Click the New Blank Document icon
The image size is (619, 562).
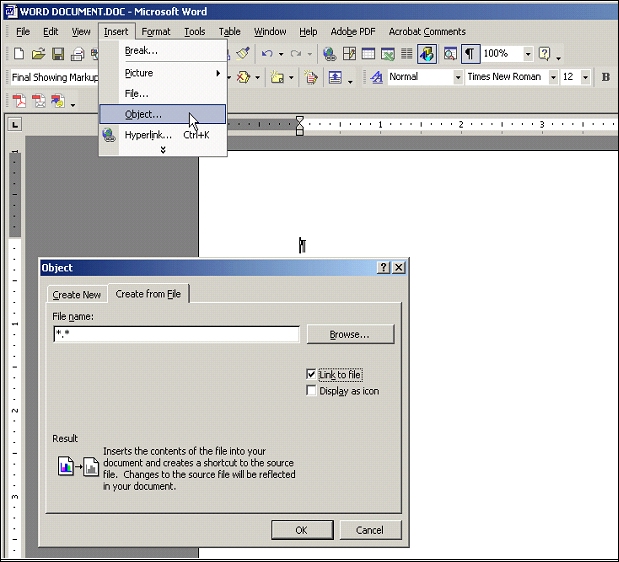19,54
